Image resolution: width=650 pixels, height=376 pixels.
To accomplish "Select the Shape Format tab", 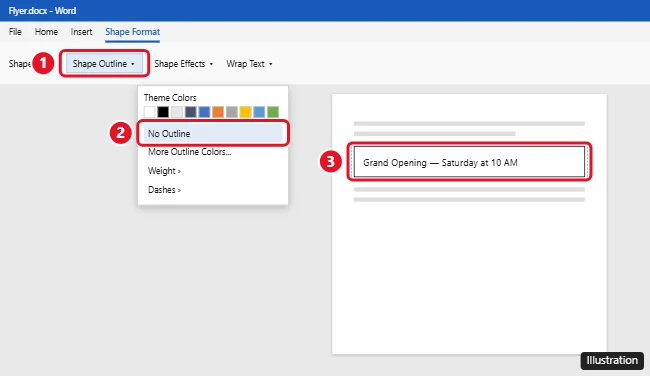I will pos(132,32).
